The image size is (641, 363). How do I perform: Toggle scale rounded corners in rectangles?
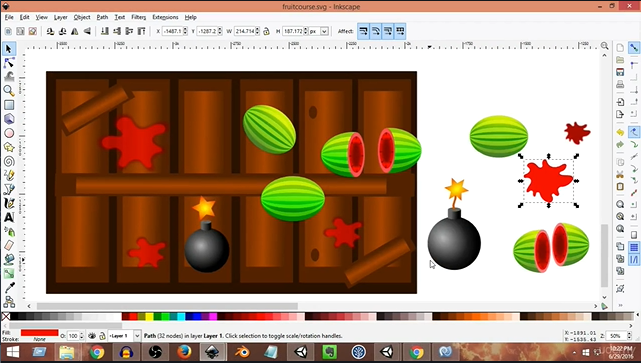click(376, 31)
